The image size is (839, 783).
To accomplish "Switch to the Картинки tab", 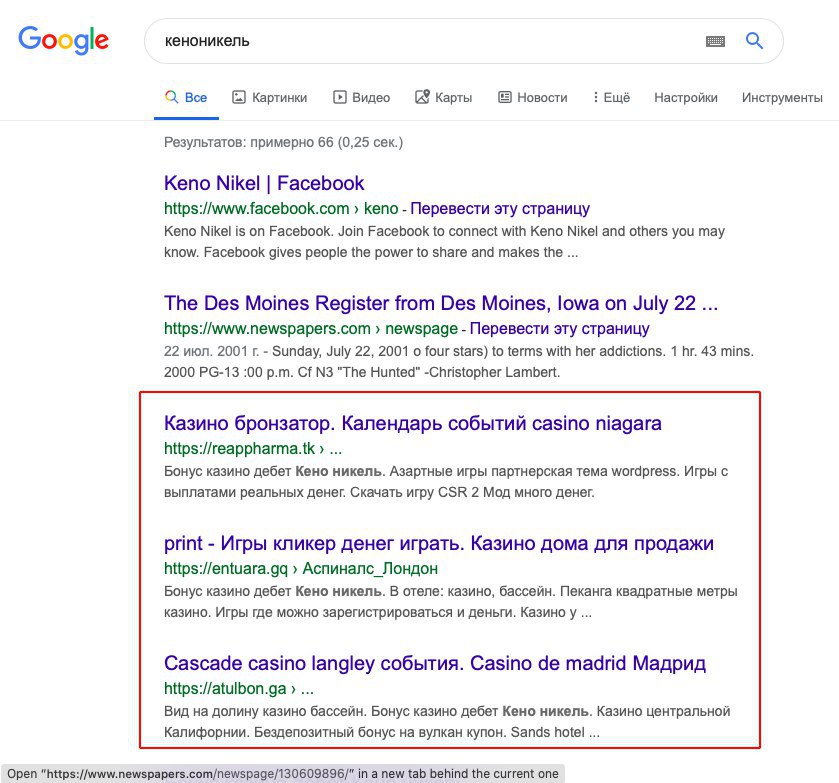I will (x=270, y=97).
